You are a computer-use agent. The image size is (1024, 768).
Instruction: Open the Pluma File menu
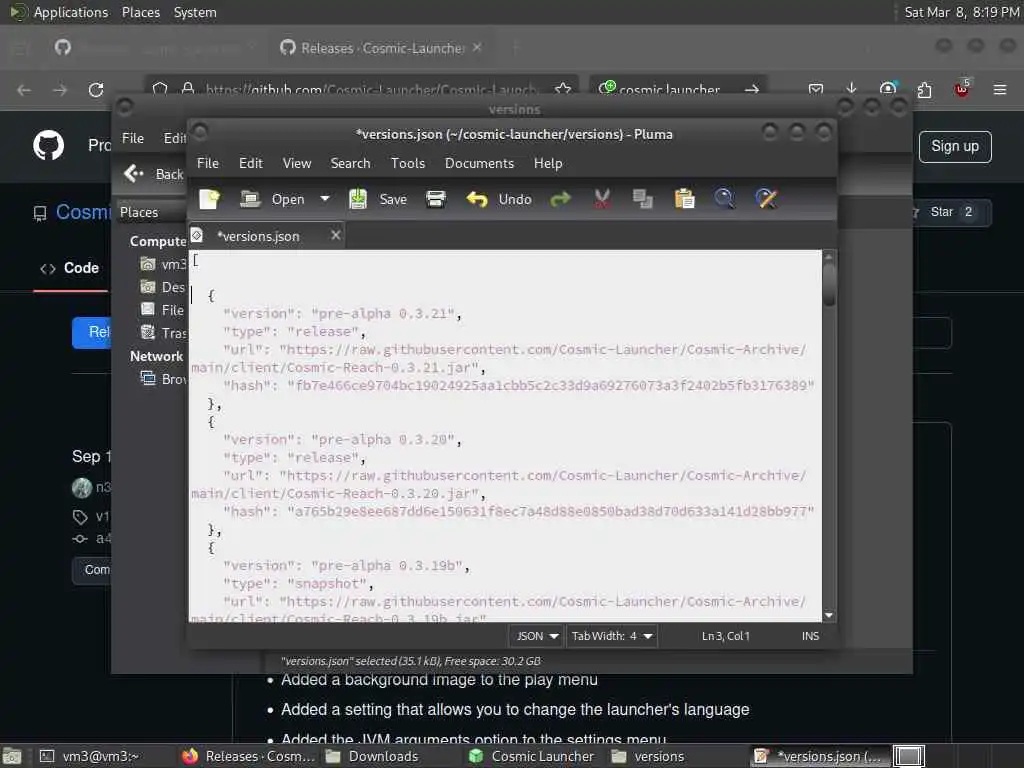[x=208, y=163]
